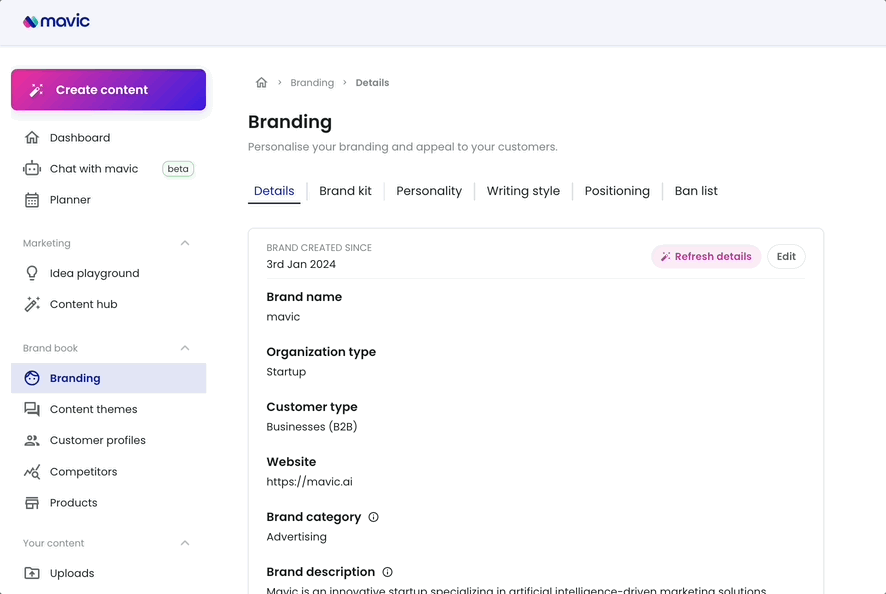Click the Competitors chart search icon

tap(32, 472)
